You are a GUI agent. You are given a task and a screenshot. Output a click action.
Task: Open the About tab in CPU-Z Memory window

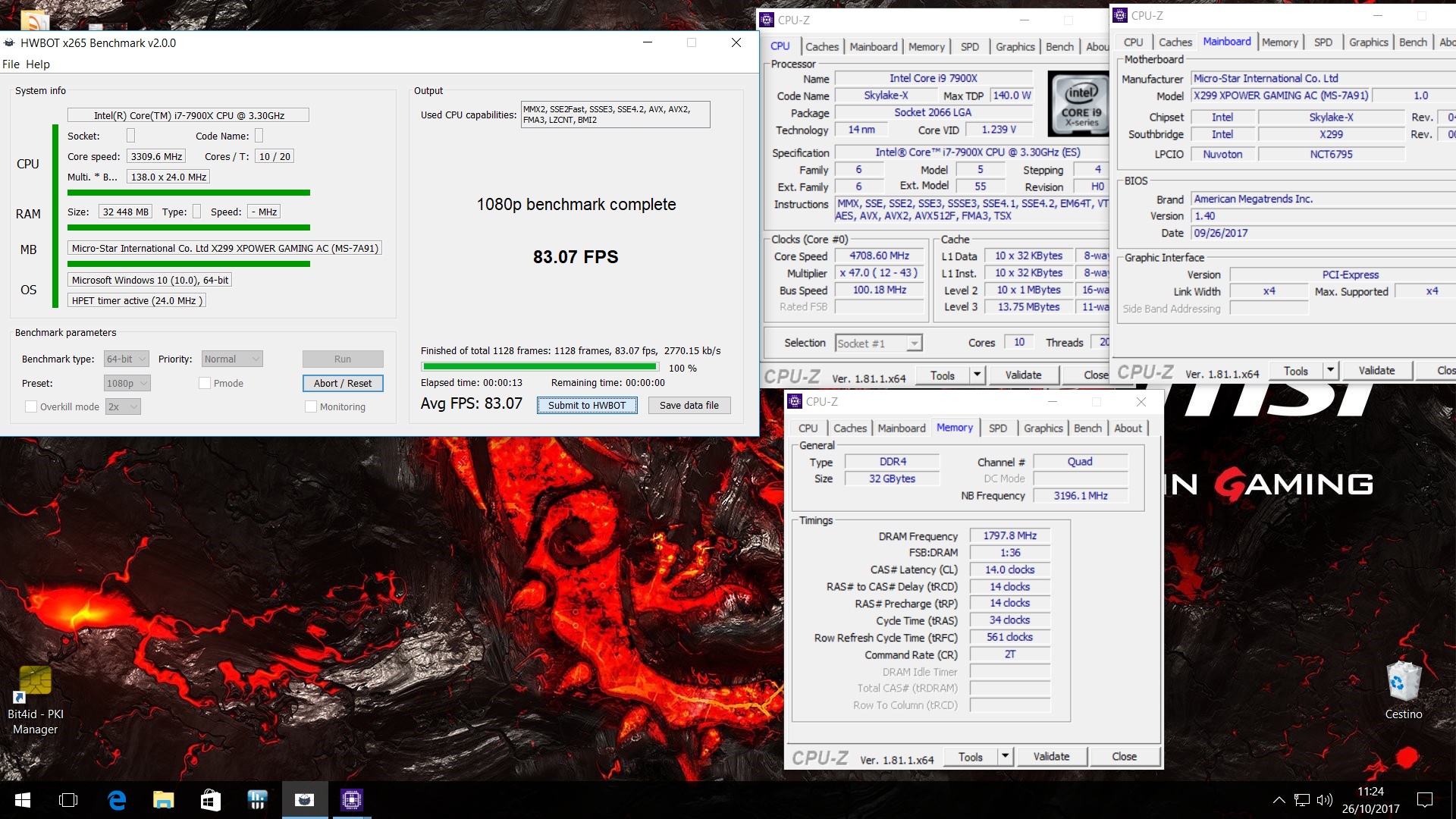coord(1128,428)
